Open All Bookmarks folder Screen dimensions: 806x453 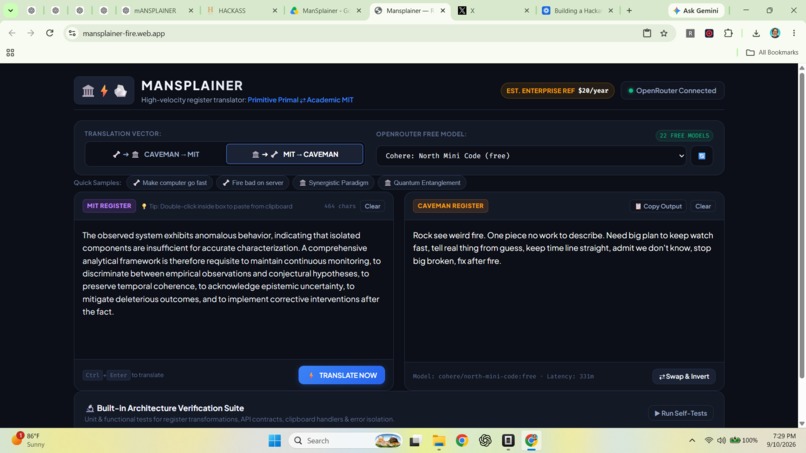(x=772, y=52)
